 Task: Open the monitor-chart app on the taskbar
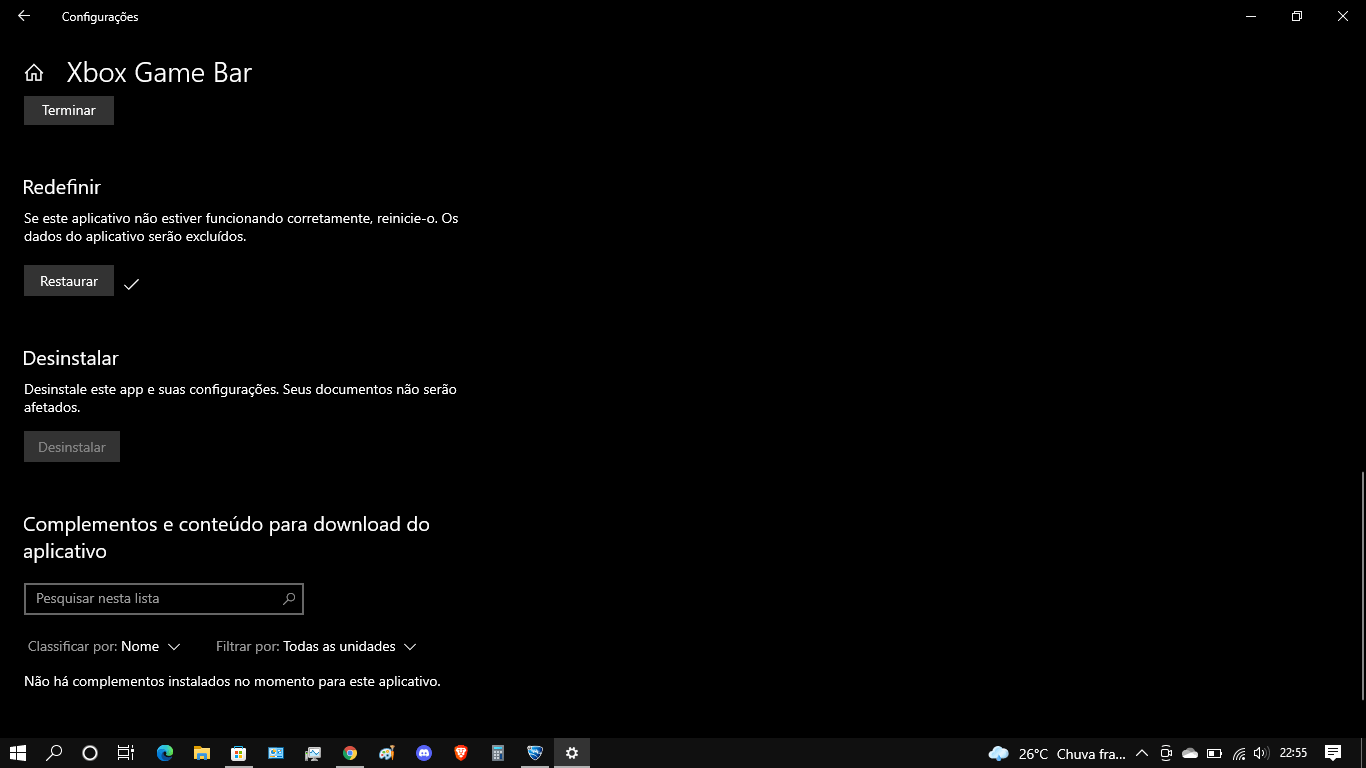pos(313,753)
